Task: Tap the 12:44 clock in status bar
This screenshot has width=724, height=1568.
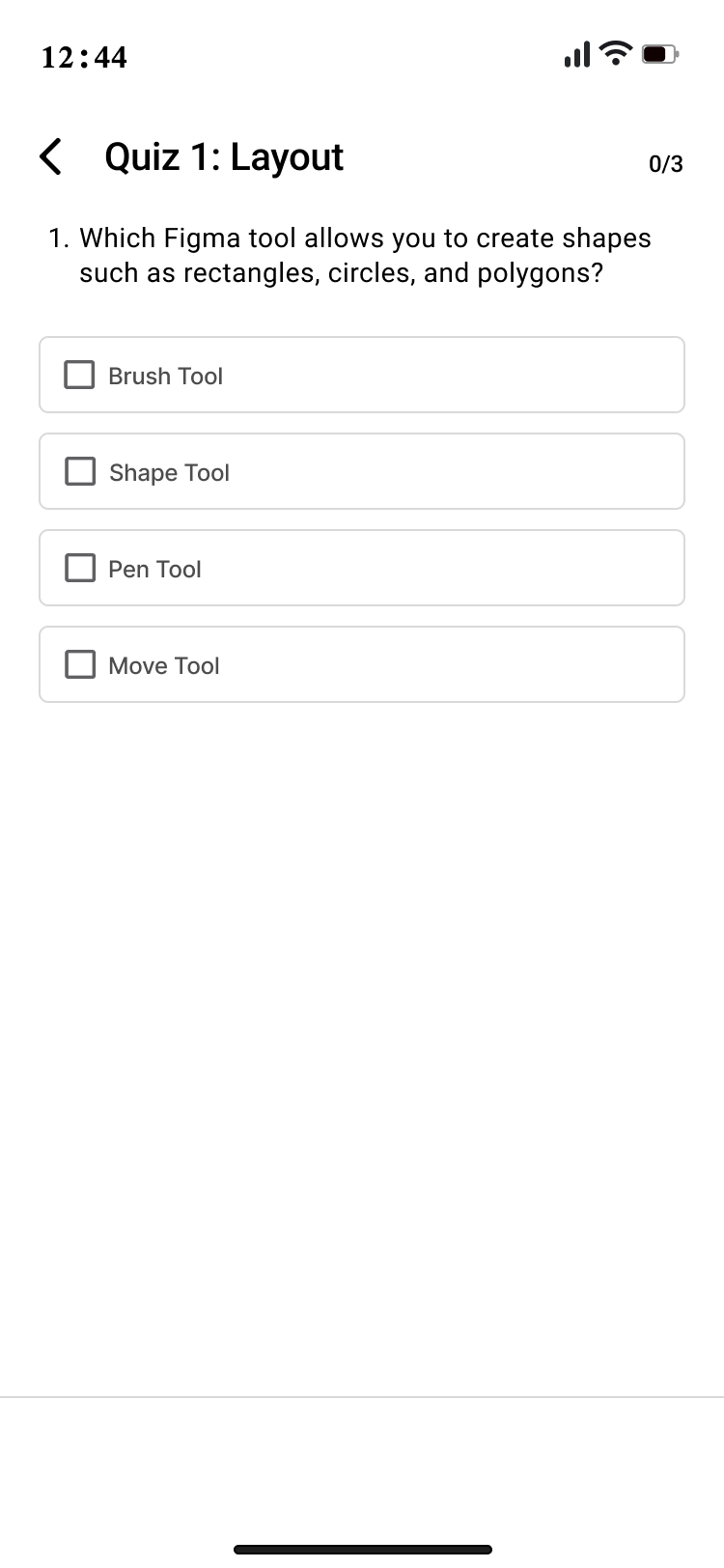Action: 84,57
